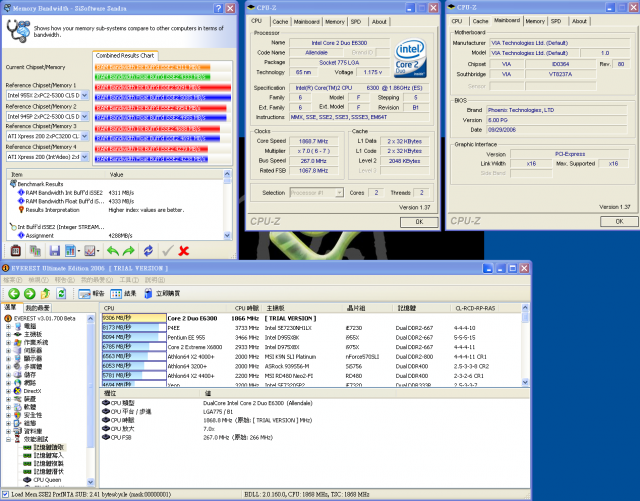Click the Value column header in Sandra
This screenshot has height=501, width=640.
pos(165,175)
